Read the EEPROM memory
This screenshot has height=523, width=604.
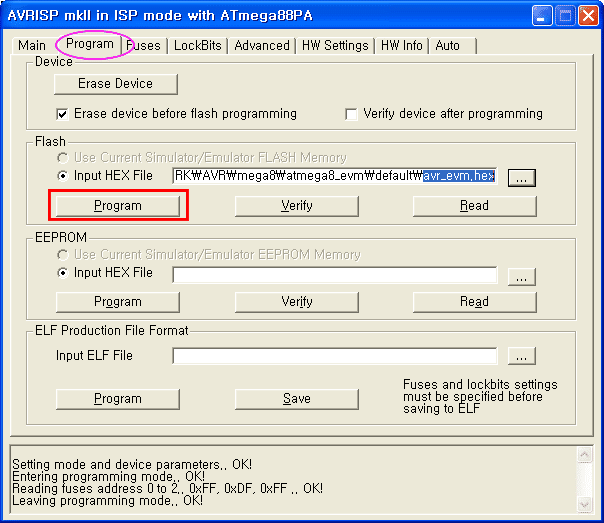point(475,302)
